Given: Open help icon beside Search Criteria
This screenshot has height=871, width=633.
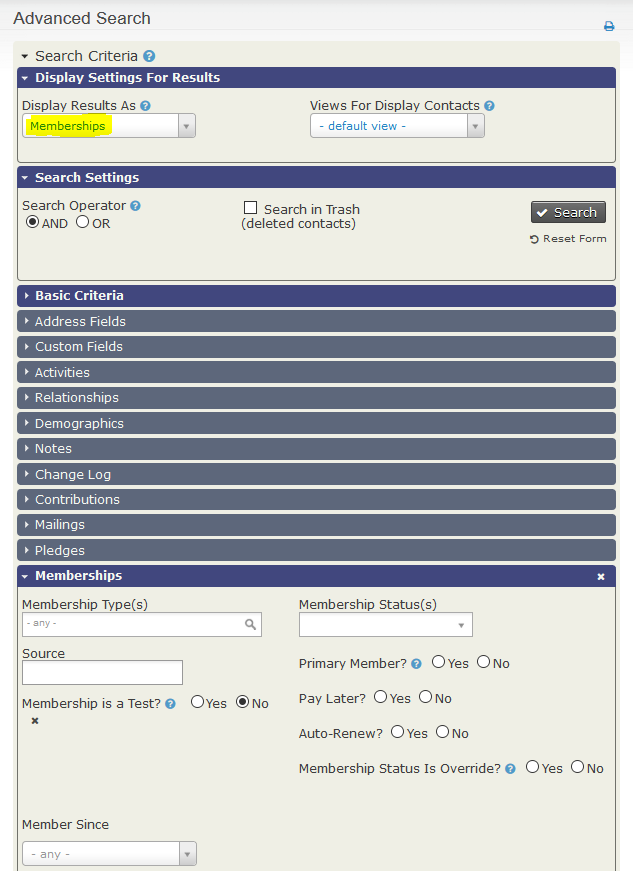Looking at the screenshot, I should [149, 57].
